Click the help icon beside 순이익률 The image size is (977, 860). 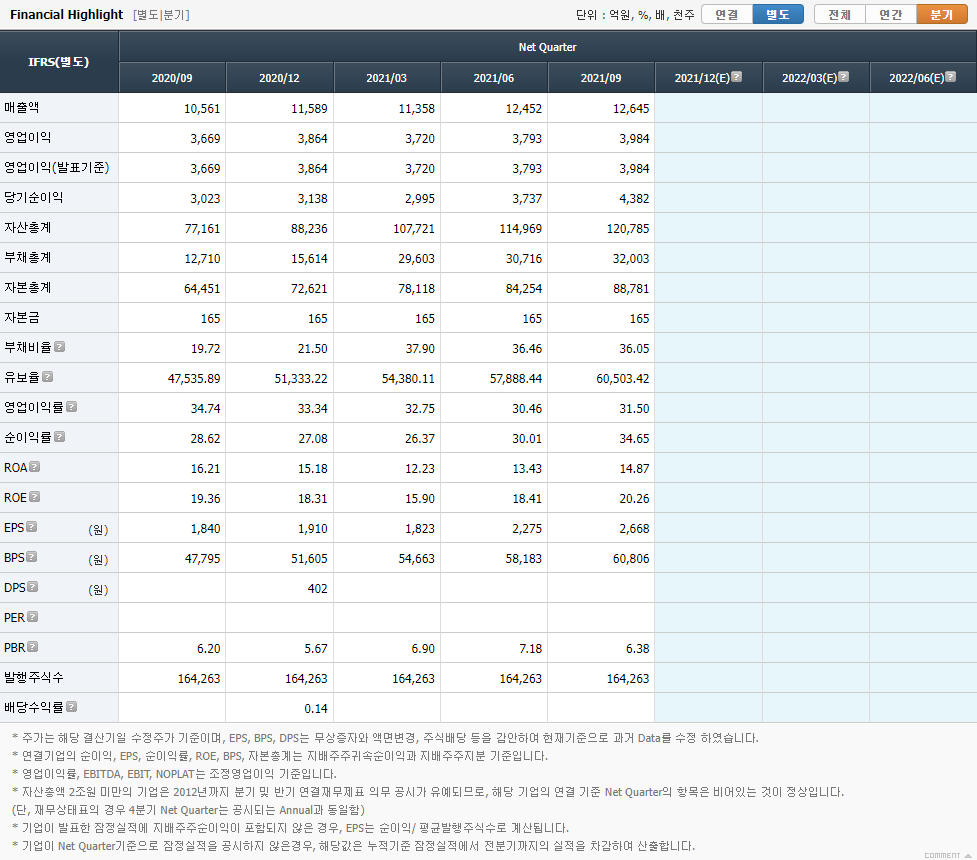[60, 436]
